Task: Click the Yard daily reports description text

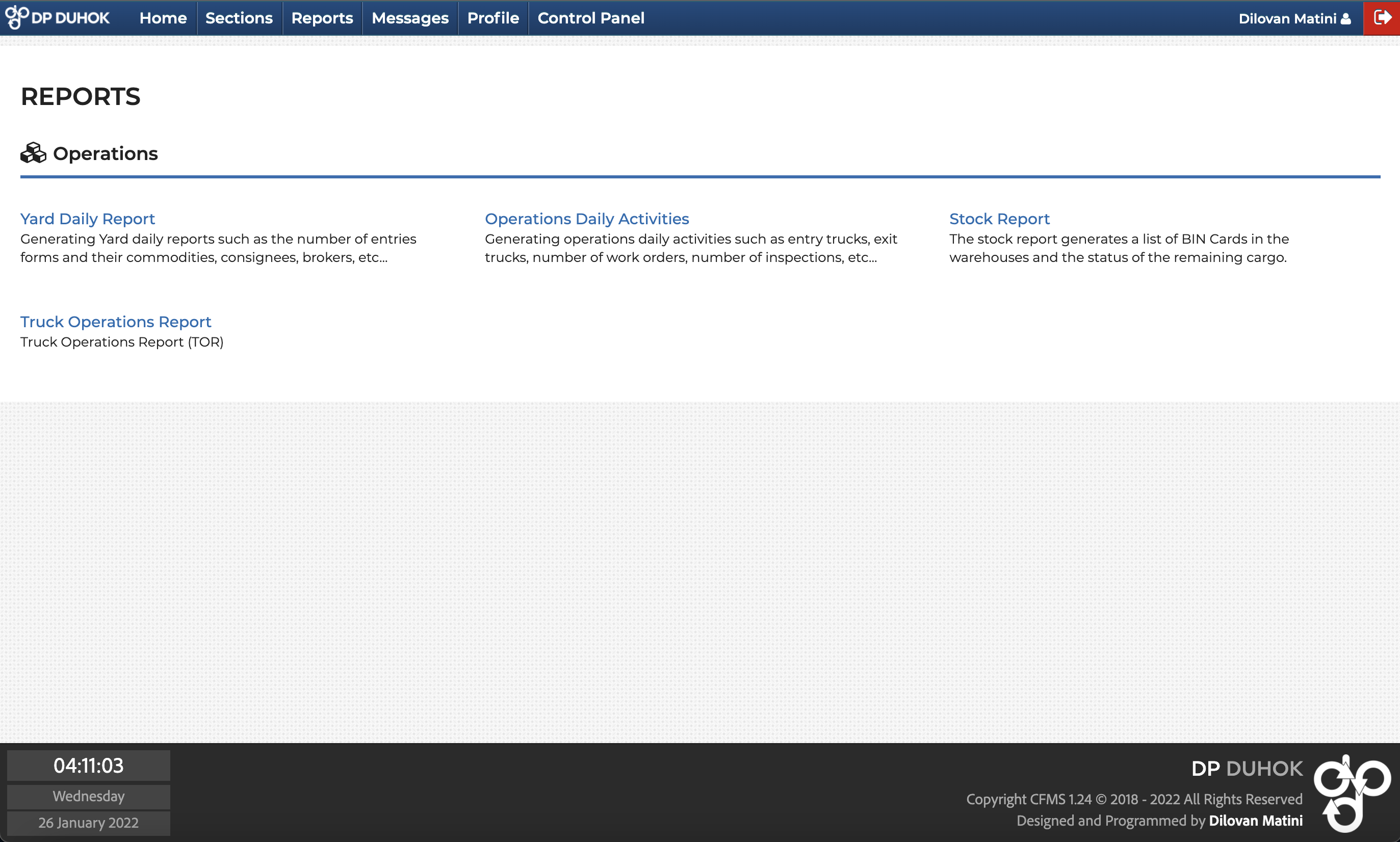Action: (x=219, y=248)
